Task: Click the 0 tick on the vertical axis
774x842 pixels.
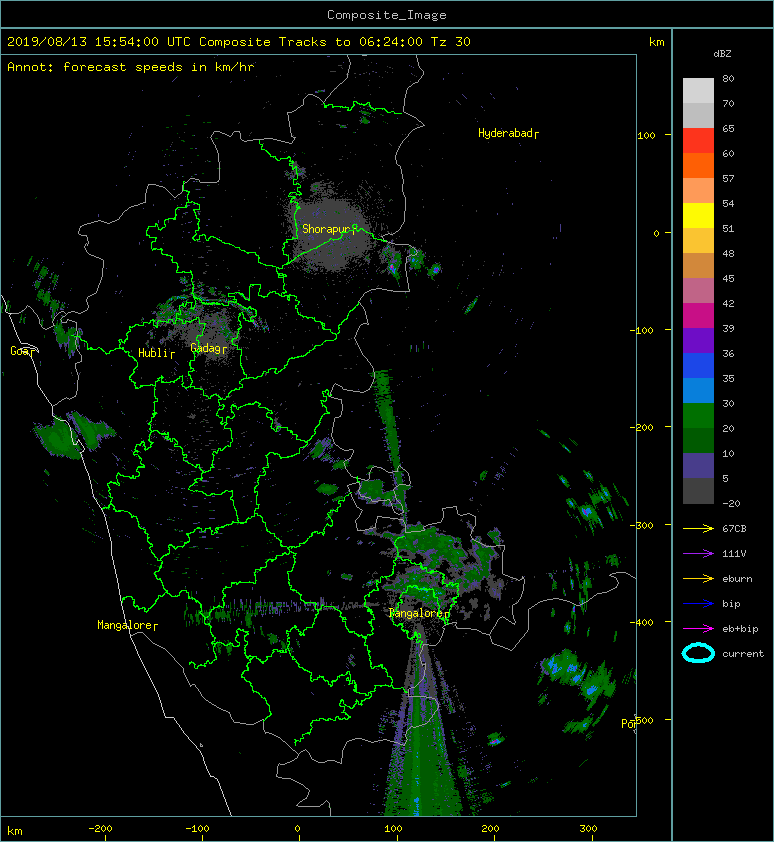Action: click(x=656, y=233)
